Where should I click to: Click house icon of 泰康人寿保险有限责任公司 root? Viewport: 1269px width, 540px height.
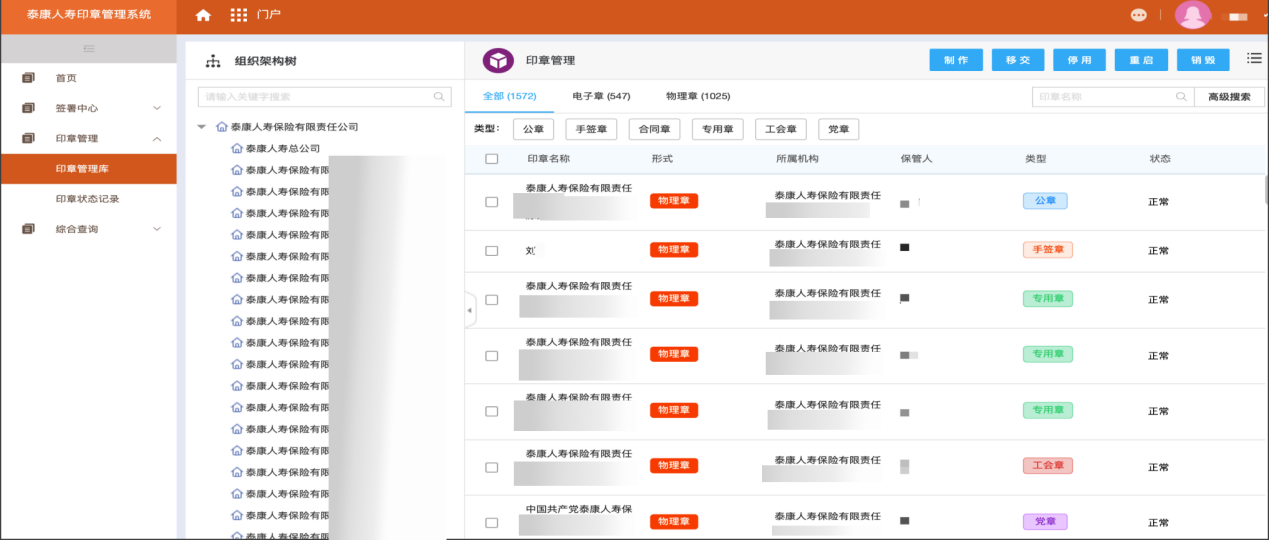click(x=222, y=127)
